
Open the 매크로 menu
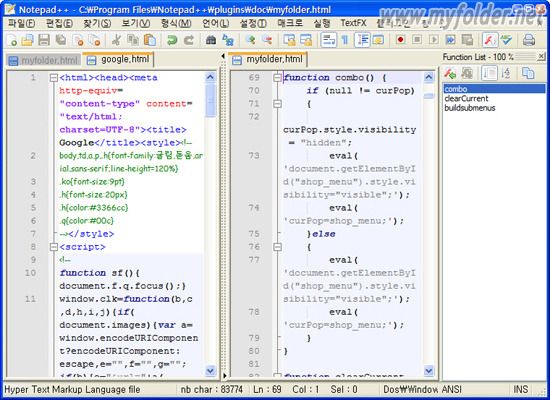tap(290, 23)
